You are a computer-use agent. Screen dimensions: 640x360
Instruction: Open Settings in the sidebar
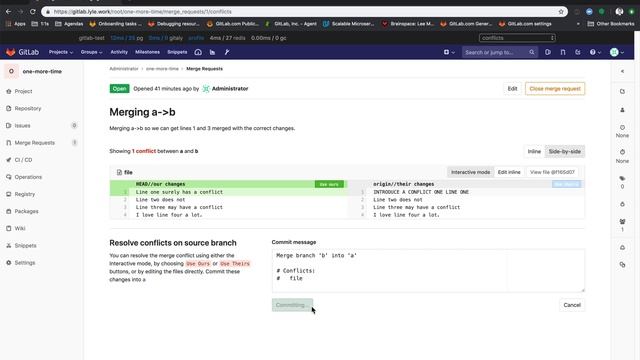24,263
